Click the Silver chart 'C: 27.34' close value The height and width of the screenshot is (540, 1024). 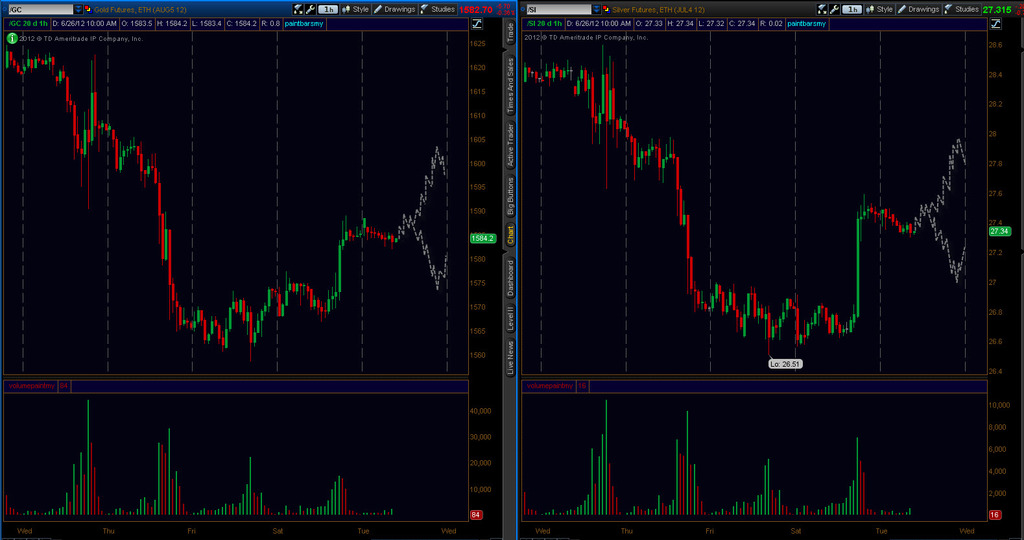click(x=744, y=24)
